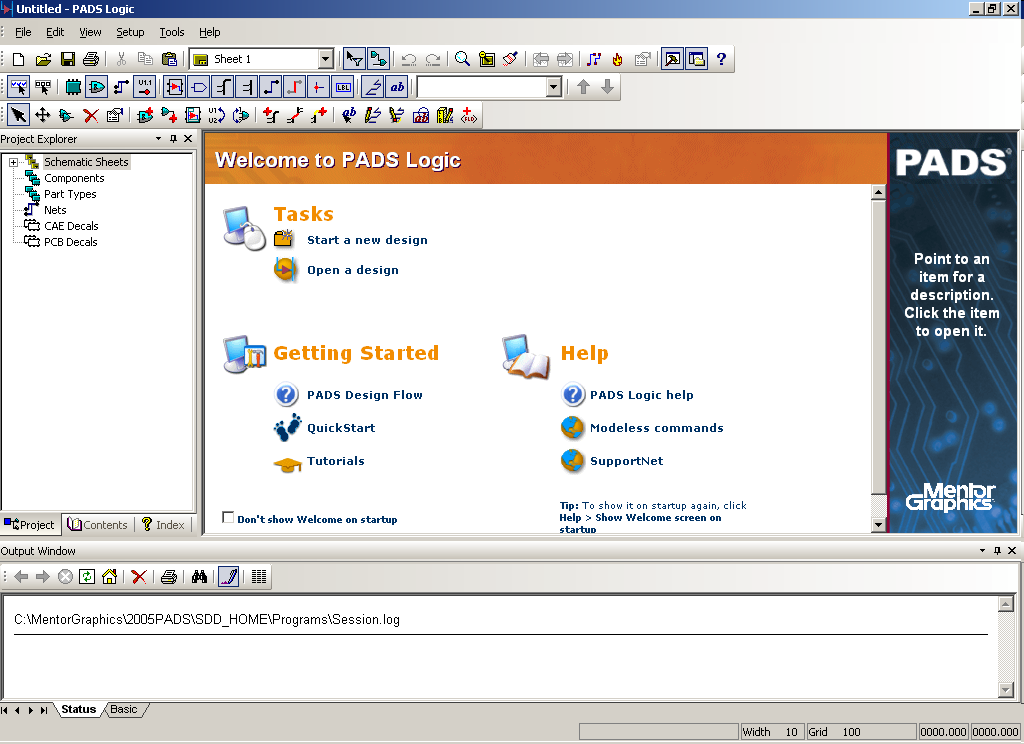Click the magnifying glass zoom icon
The image size is (1024, 744).
pyautogui.click(x=462, y=59)
